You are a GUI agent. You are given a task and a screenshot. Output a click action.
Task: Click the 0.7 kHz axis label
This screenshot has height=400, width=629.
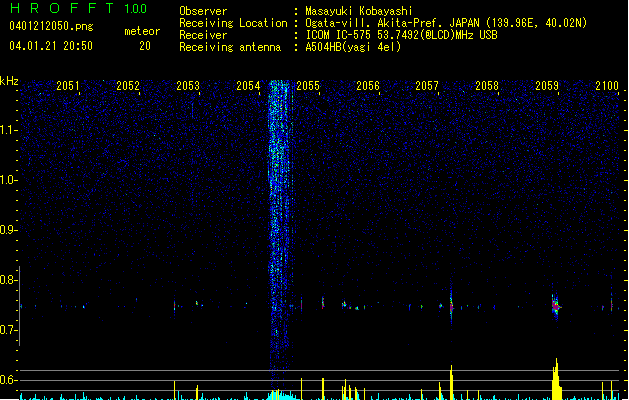click(x=8, y=330)
